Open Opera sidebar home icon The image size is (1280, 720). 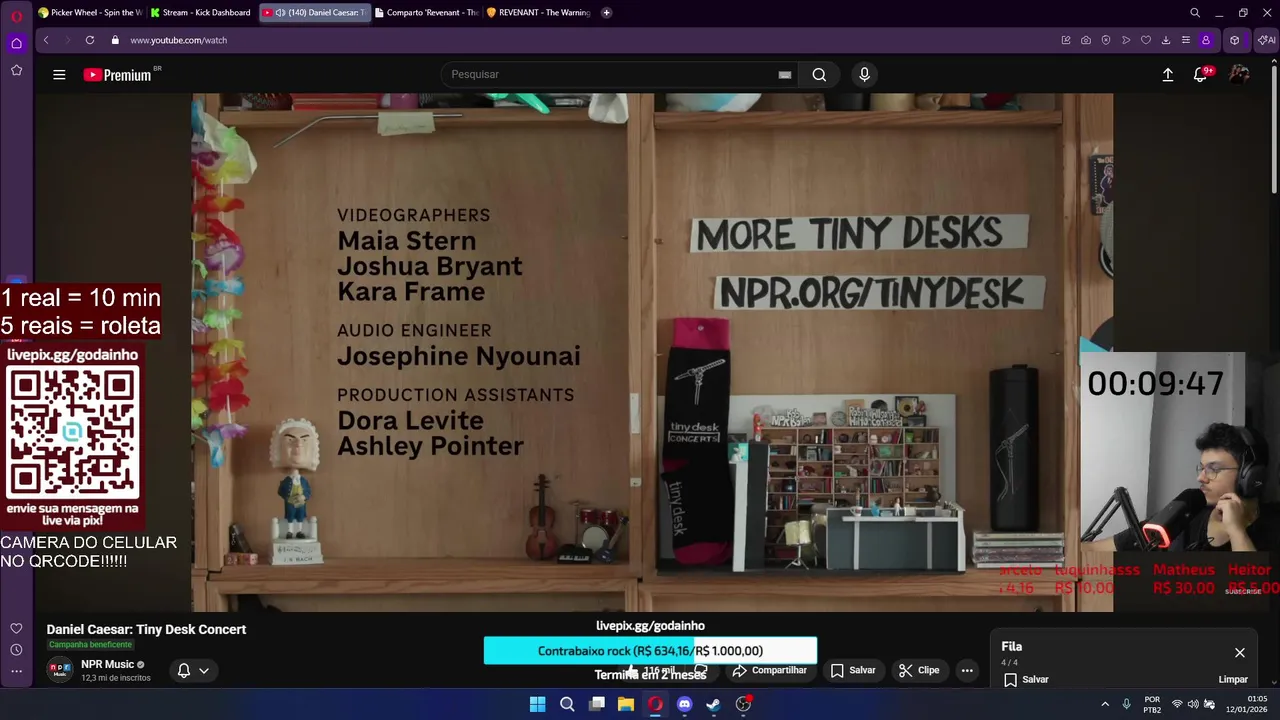pos(16,43)
